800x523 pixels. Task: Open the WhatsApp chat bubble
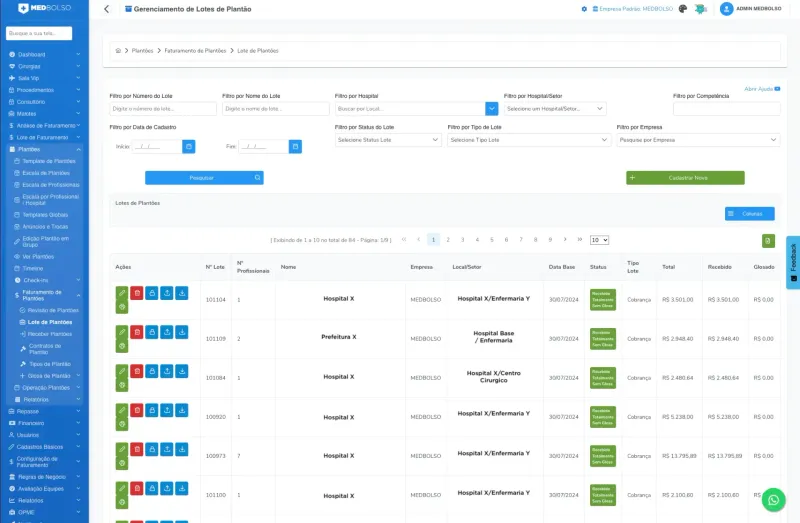(773, 500)
